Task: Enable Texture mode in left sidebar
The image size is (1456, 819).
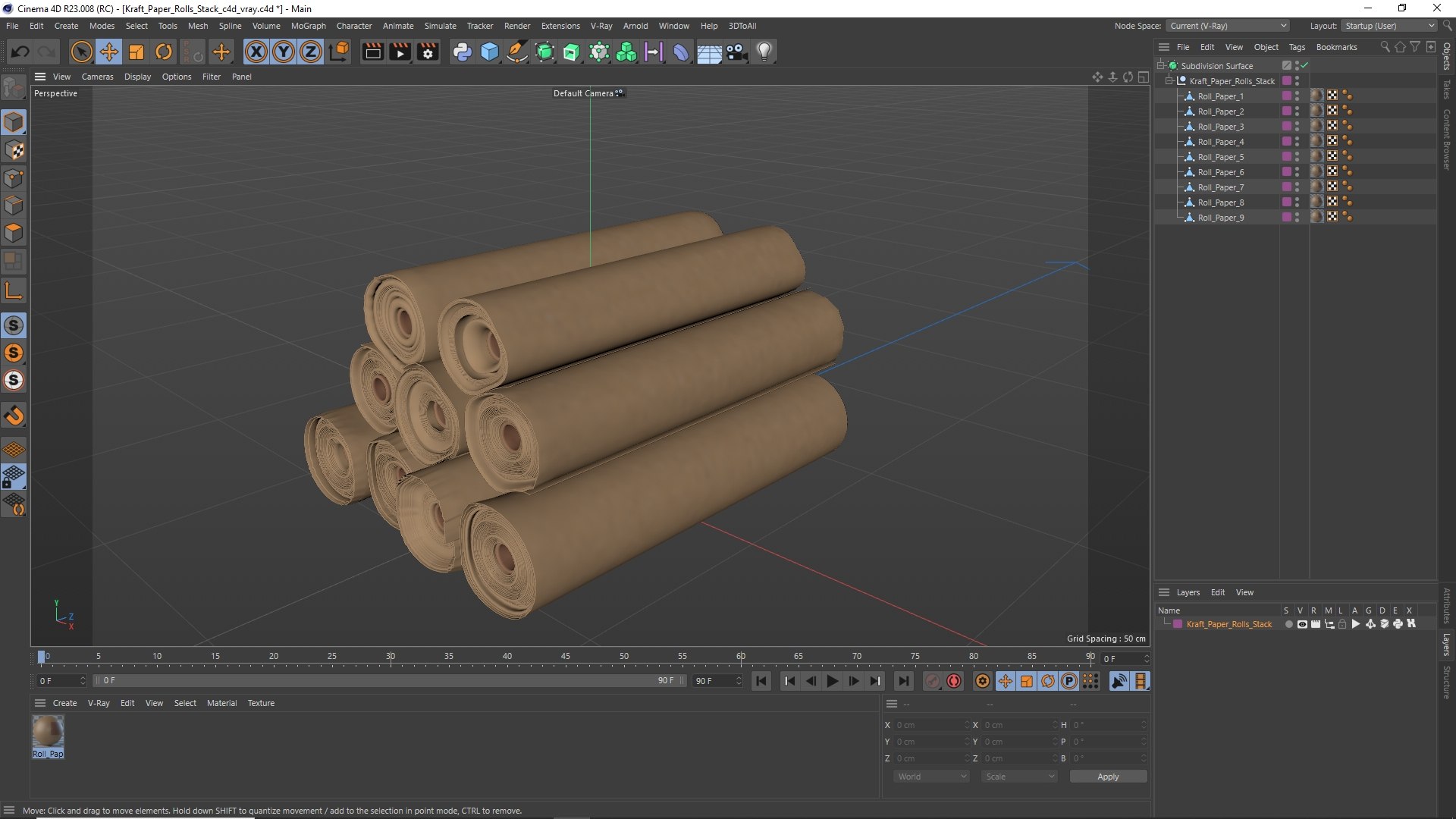Action: pos(14,150)
